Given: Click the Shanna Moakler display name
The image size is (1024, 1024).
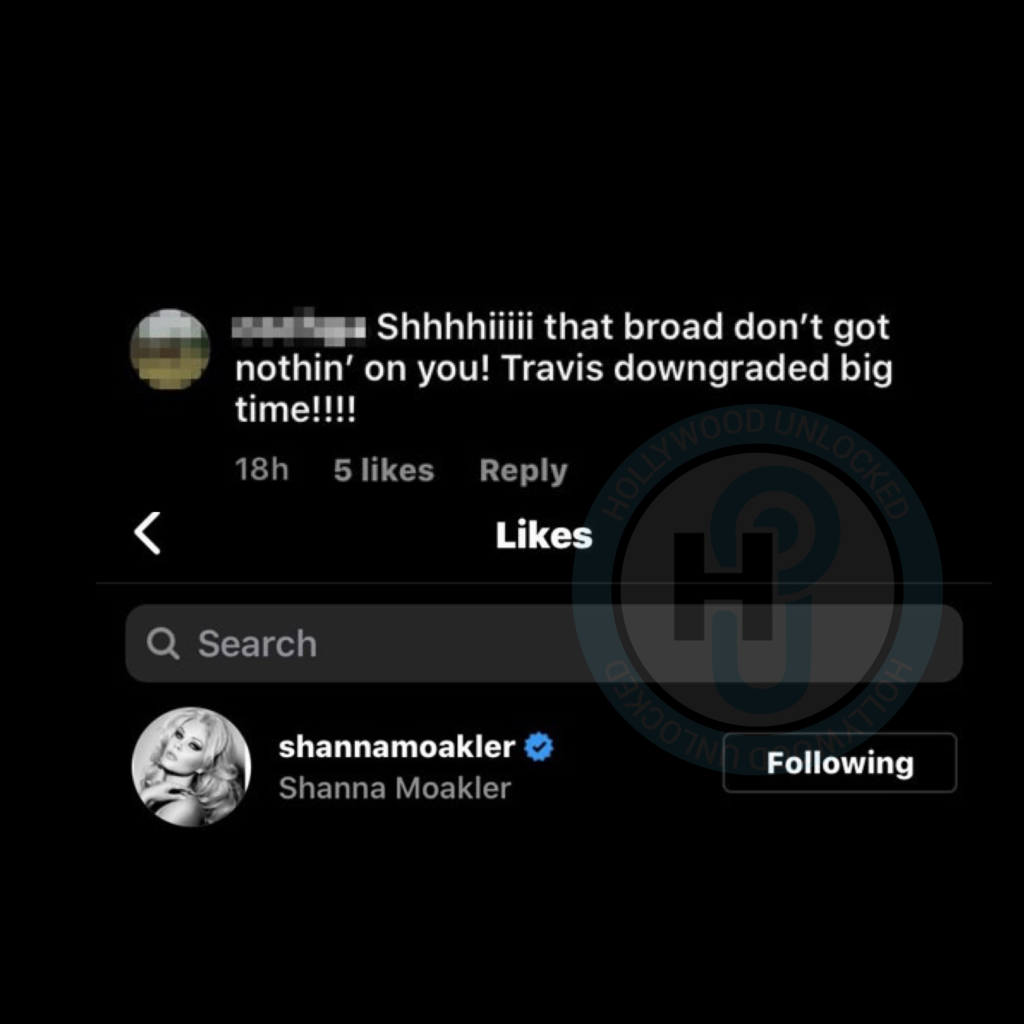Looking at the screenshot, I should [394, 788].
